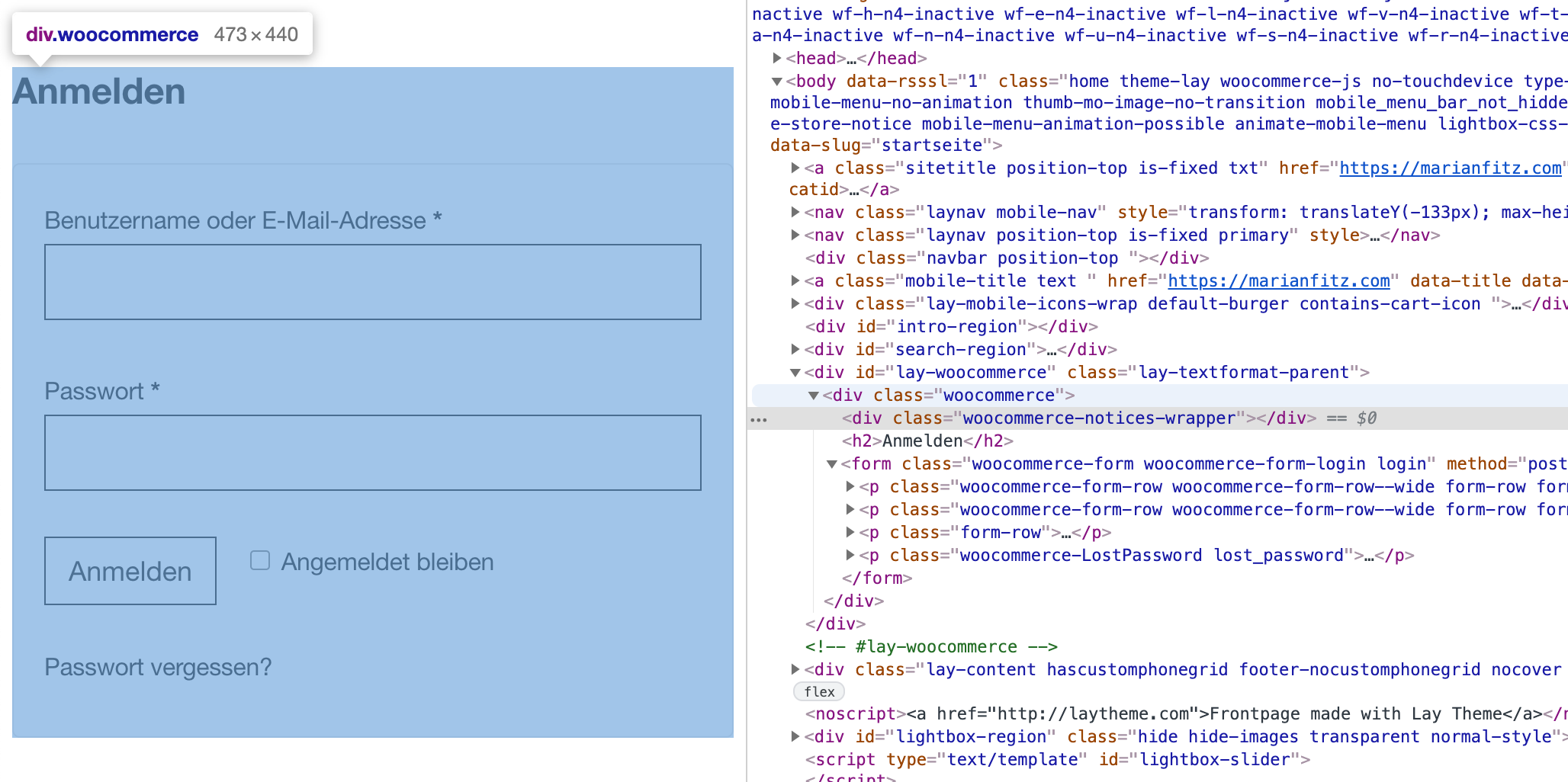1568x782 pixels.
Task: Expand the sitetitle anchor element
Action: coord(795,168)
